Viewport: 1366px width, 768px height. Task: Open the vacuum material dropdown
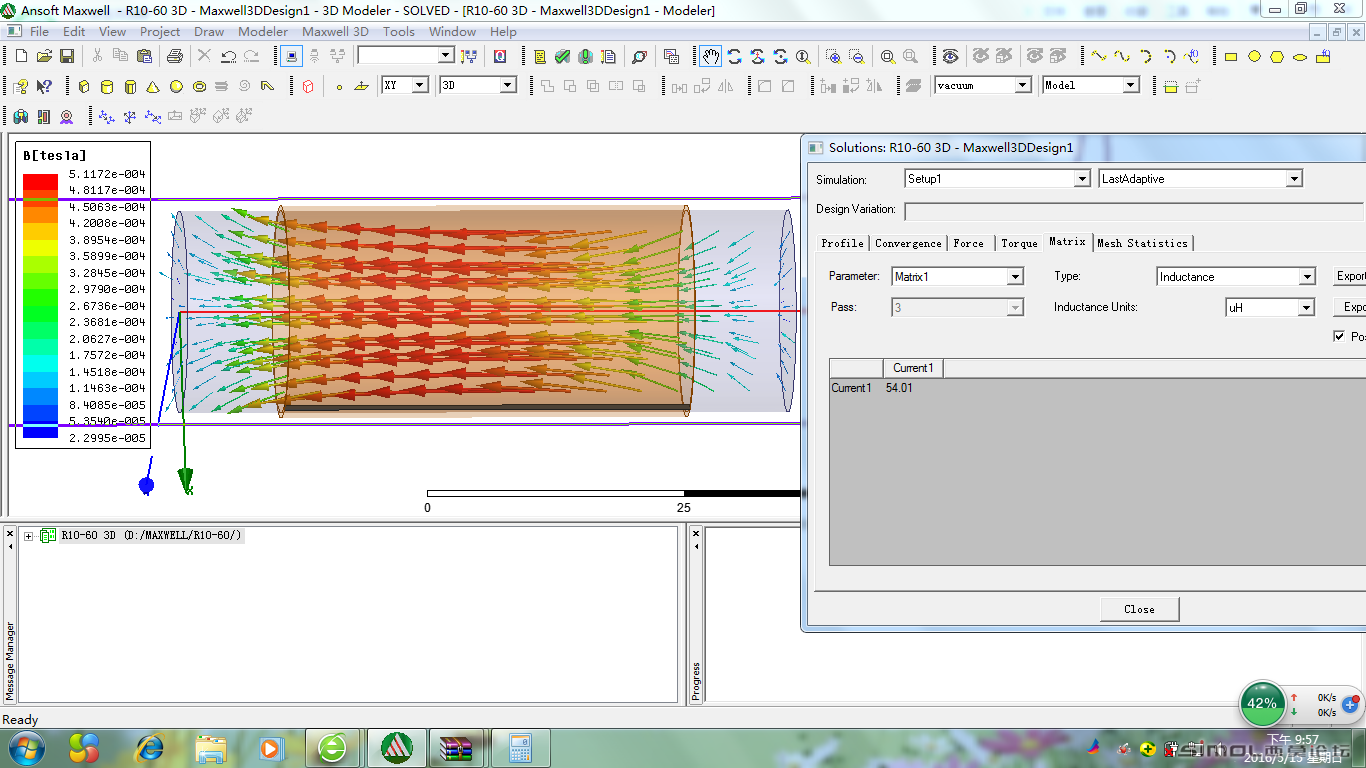[x=1023, y=86]
